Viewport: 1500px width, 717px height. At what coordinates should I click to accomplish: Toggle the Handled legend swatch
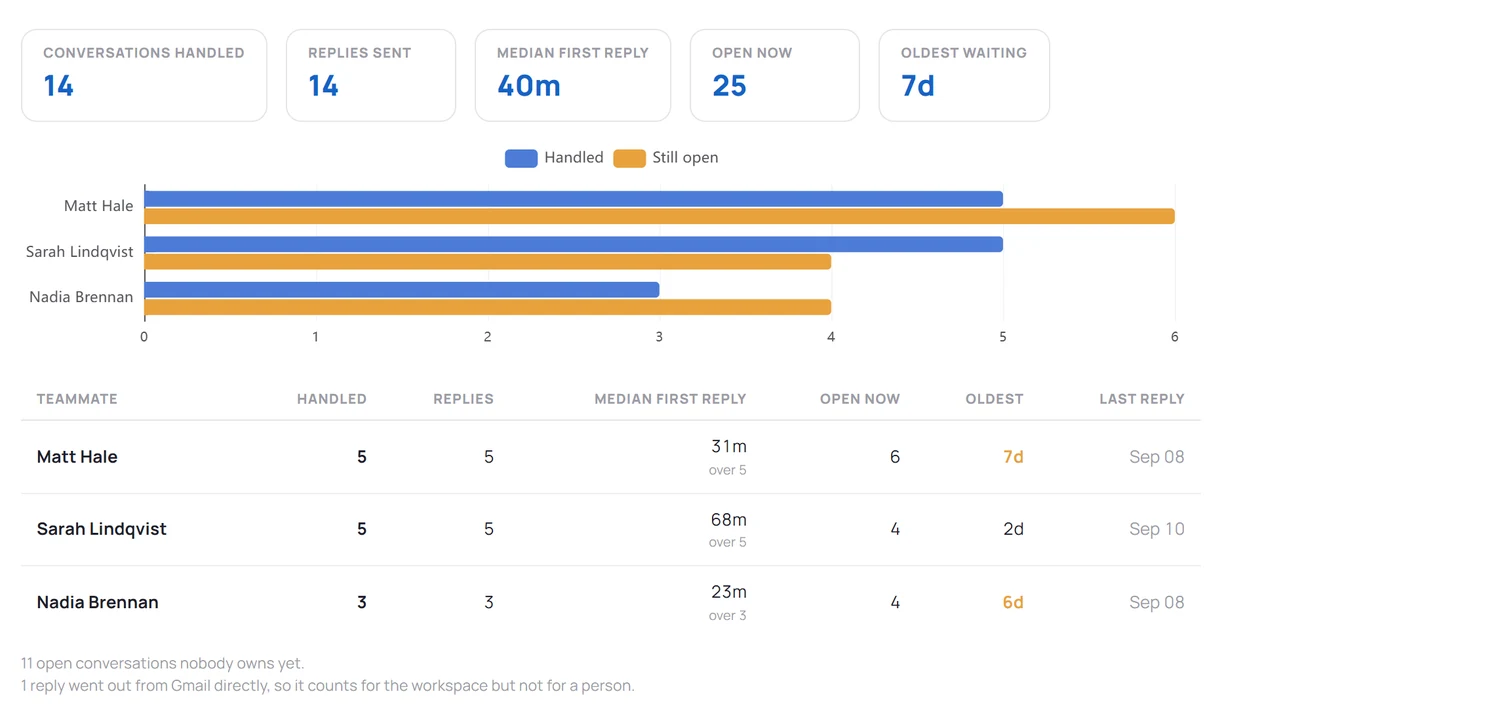pyautogui.click(x=521, y=158)
